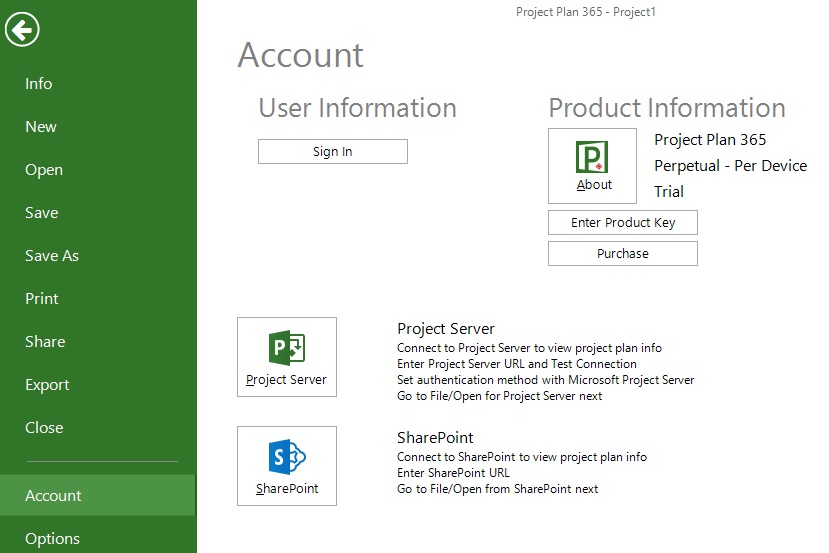Click the SharePoint icon button
Screen dimensions: 829x553
tap(287, 466)
